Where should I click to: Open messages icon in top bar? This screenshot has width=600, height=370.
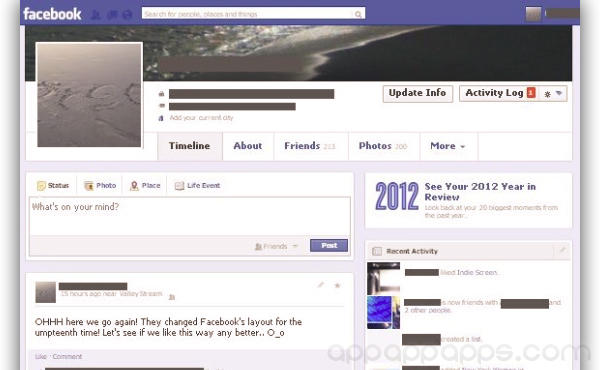coord(112,15)
